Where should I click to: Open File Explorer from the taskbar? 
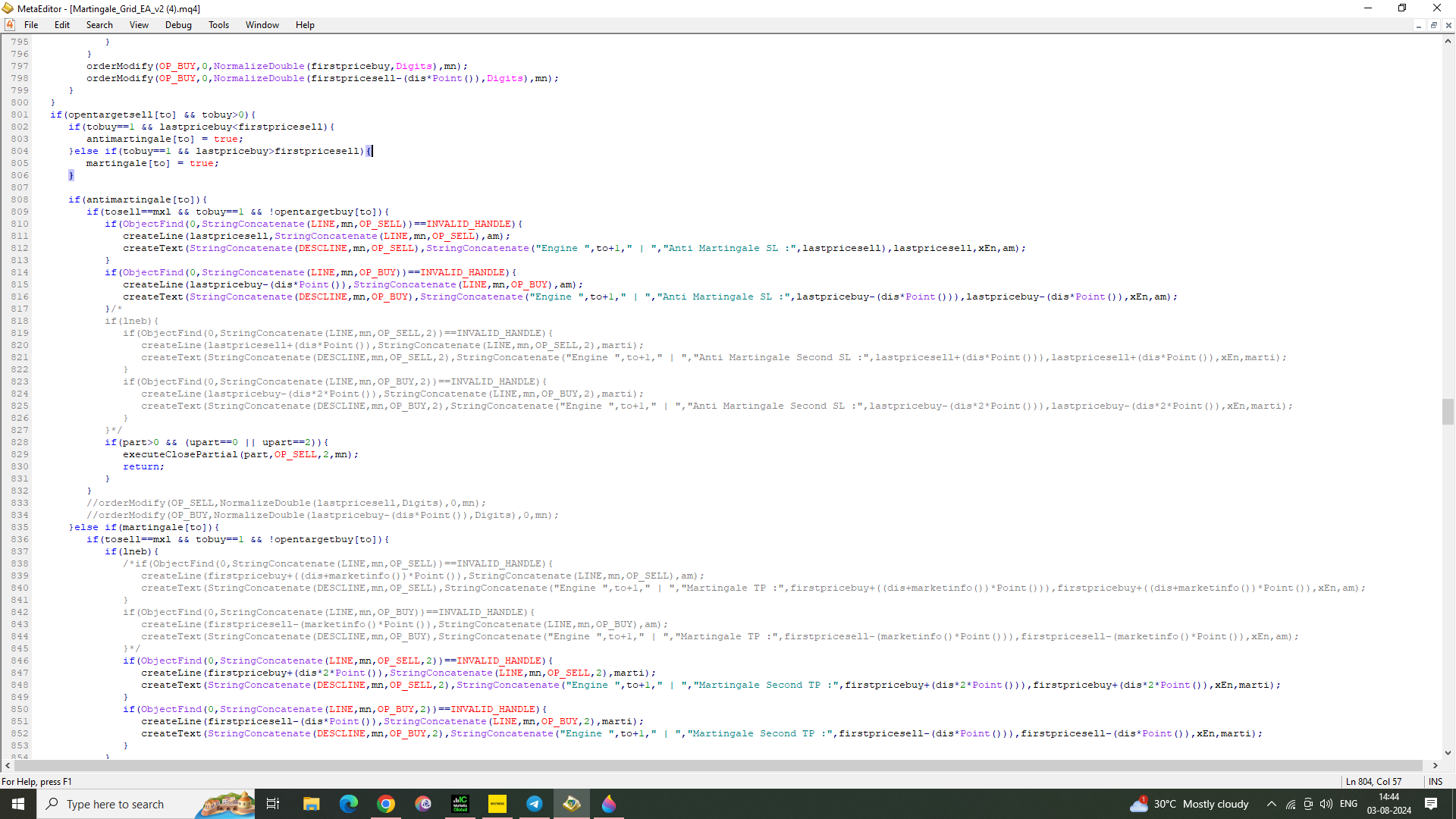click(x=311, y=804)
